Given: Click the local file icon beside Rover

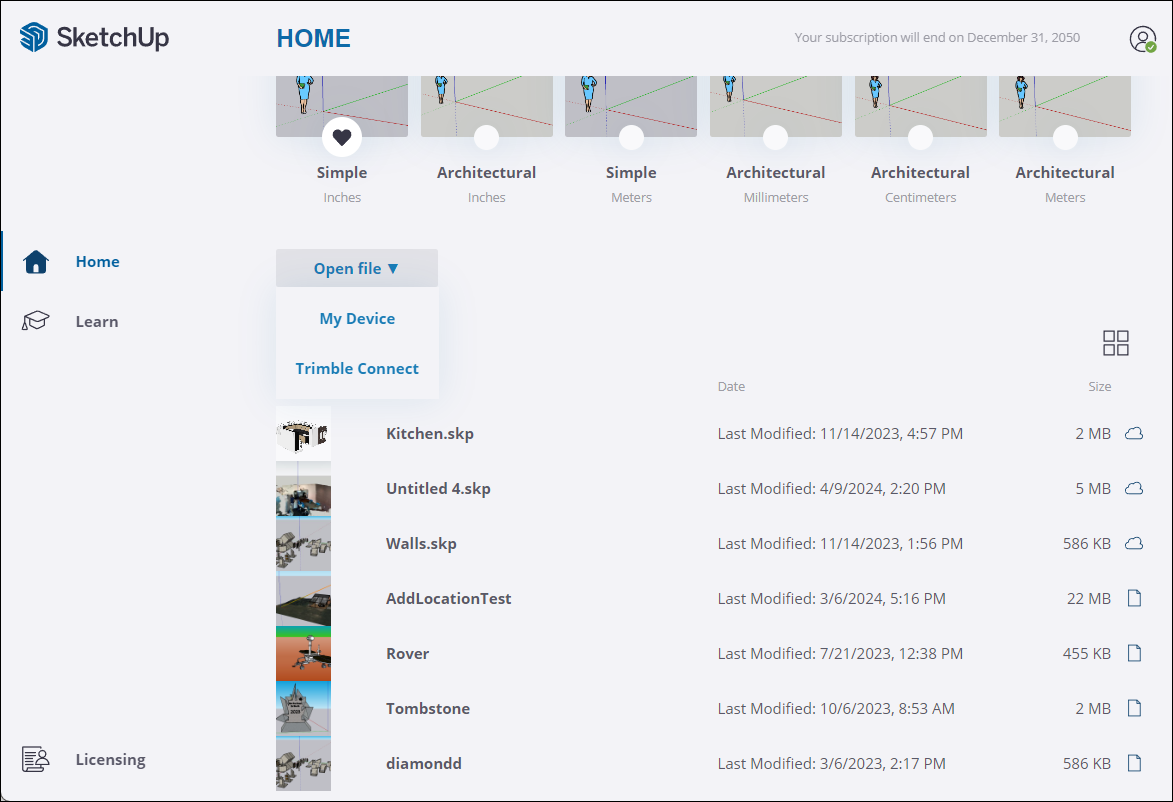Looking at the screenshot, I should click(x=1134, y=654).
